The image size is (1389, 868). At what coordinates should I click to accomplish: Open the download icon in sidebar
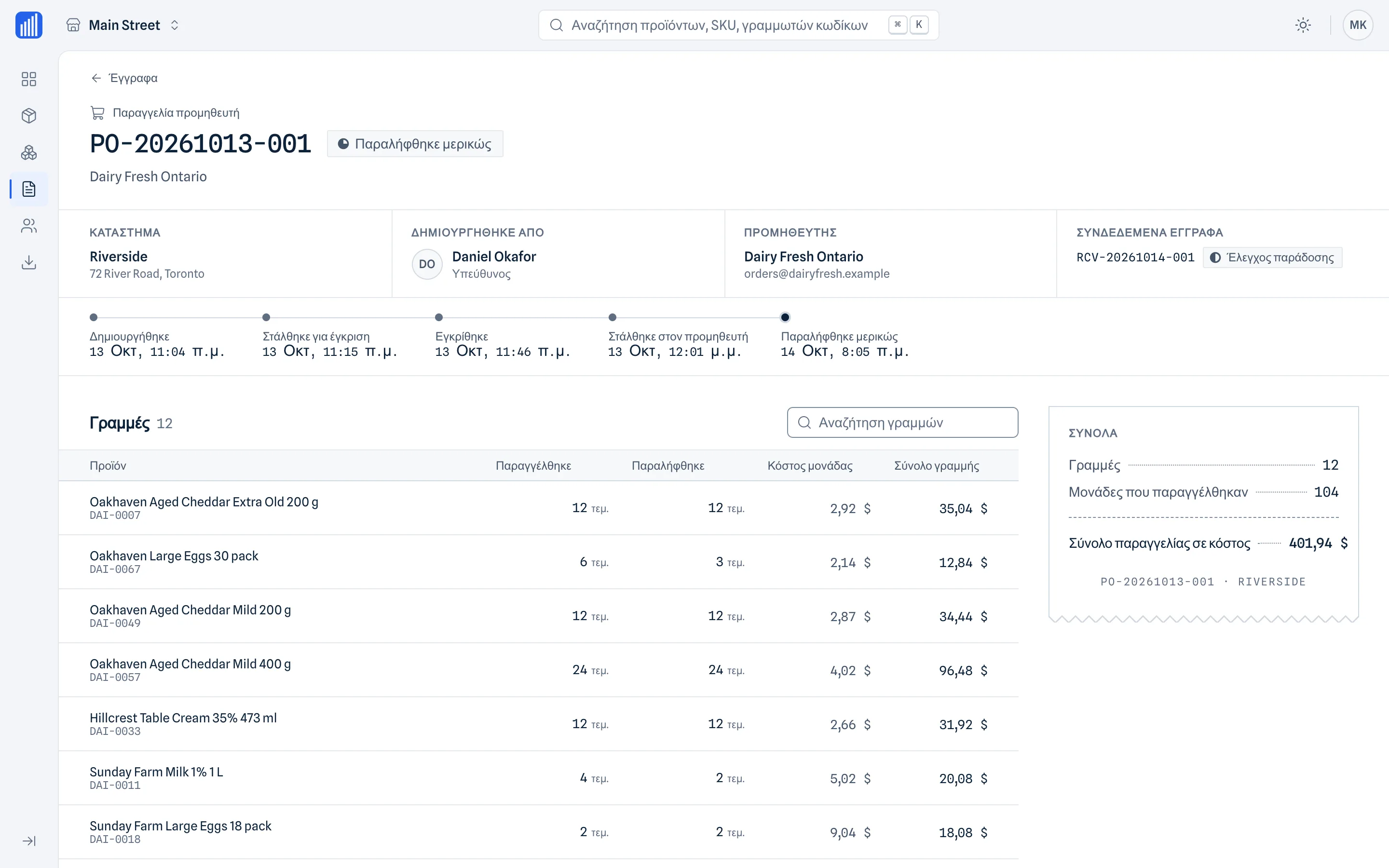[x=29, y=262]
